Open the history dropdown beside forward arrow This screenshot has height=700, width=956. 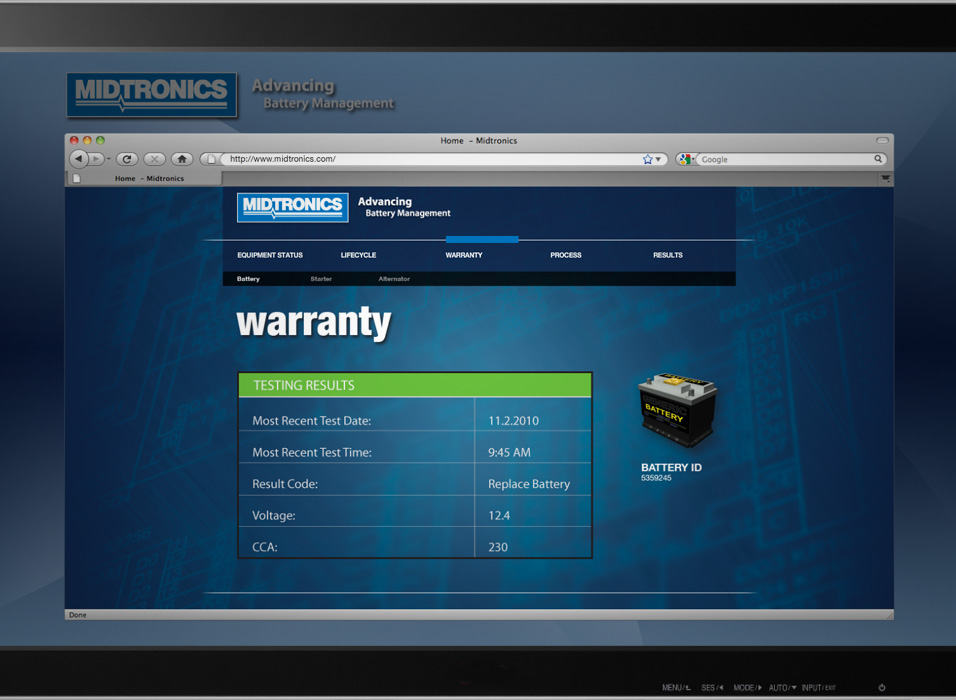tap(109, 159)
